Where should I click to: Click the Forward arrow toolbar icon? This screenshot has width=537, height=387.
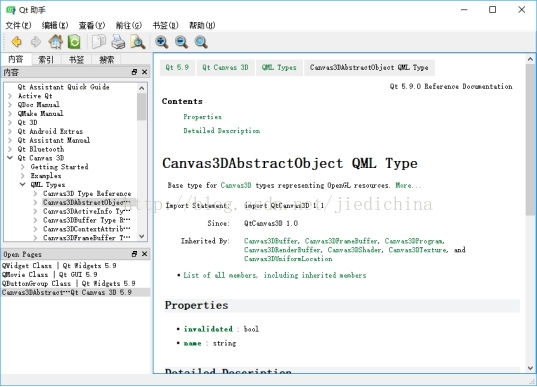click(36, 42)
